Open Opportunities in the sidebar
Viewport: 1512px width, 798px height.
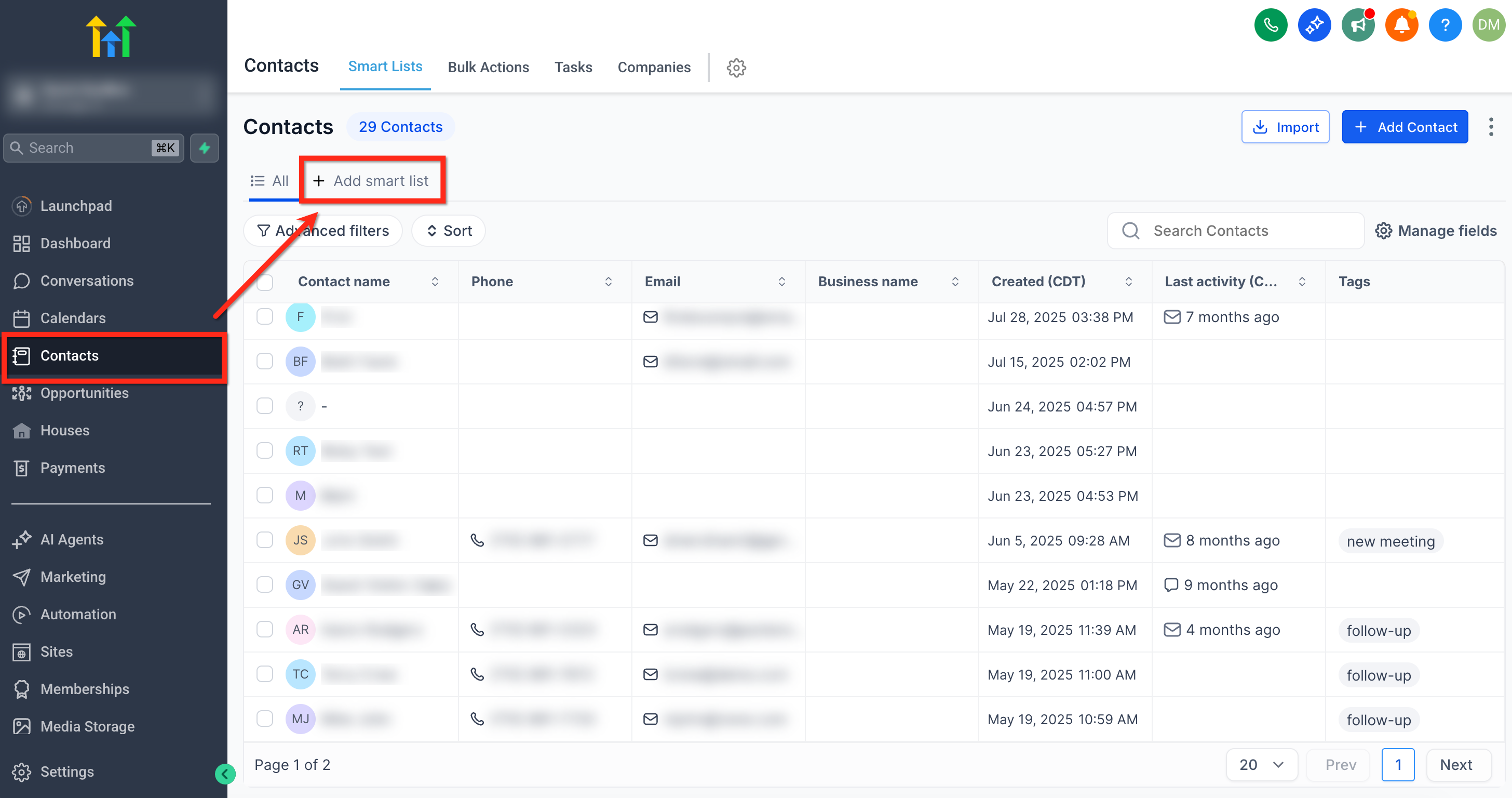tap(84, 393)
